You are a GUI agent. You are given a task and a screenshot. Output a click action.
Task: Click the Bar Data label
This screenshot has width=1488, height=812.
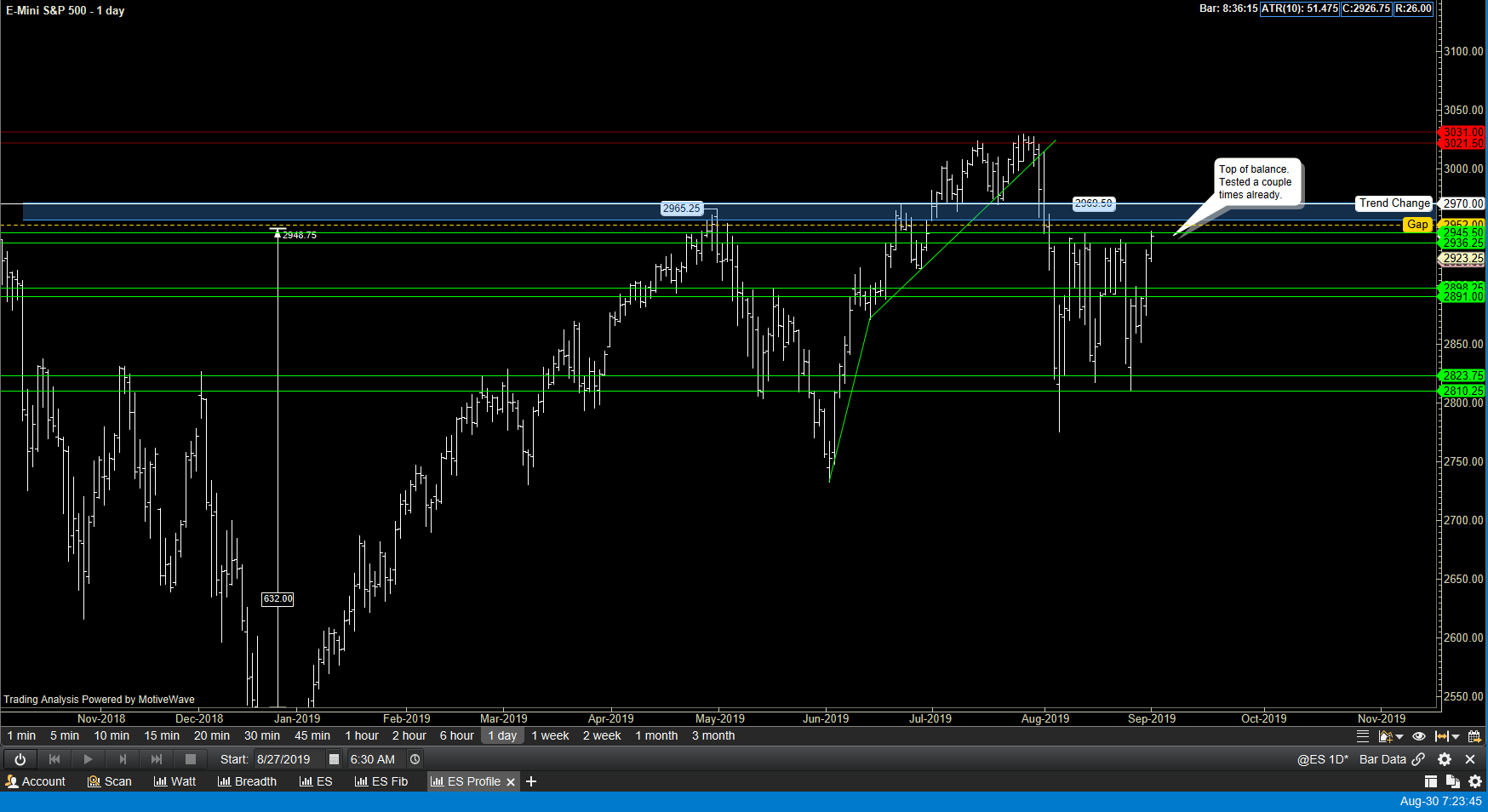pos(1382,759)
